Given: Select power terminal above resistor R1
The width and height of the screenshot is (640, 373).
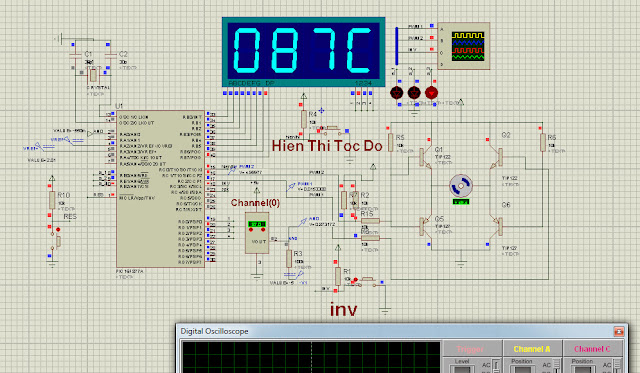Looking at the screenshot, I should pyautogui.click(x=338, y=248).
